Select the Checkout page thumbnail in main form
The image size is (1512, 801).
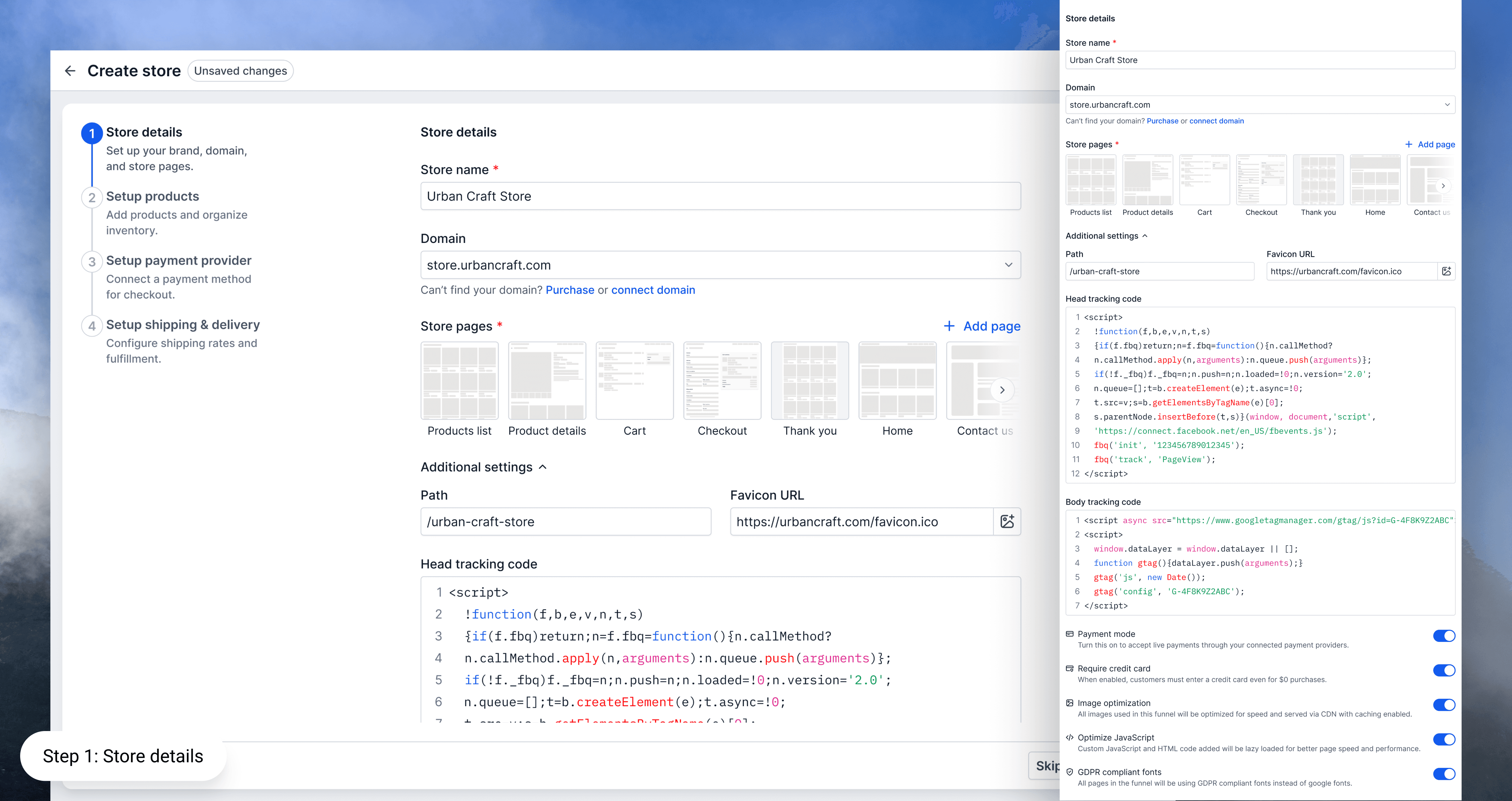[722, 381]
